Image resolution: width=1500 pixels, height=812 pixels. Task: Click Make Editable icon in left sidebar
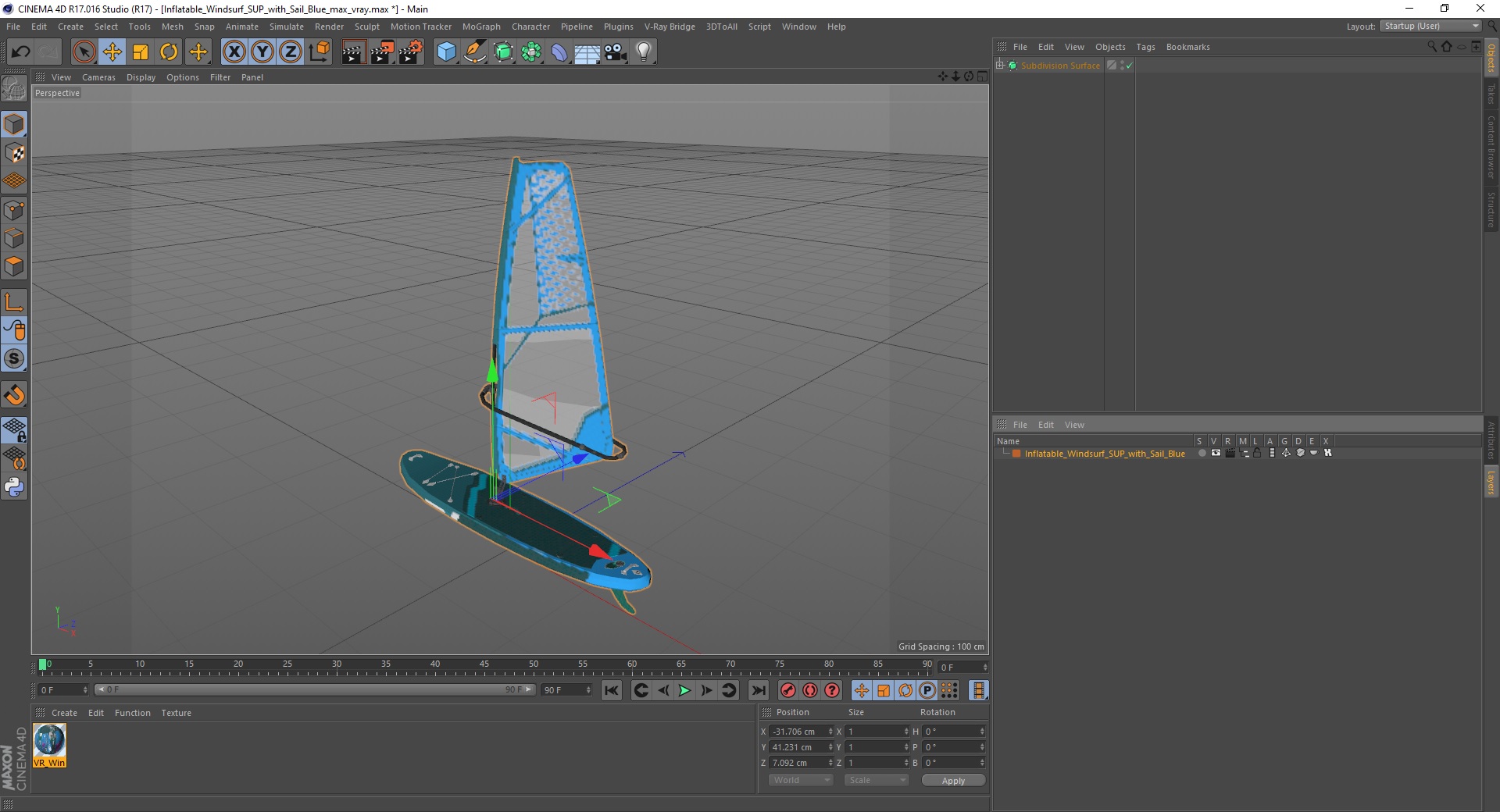(14, 88)
